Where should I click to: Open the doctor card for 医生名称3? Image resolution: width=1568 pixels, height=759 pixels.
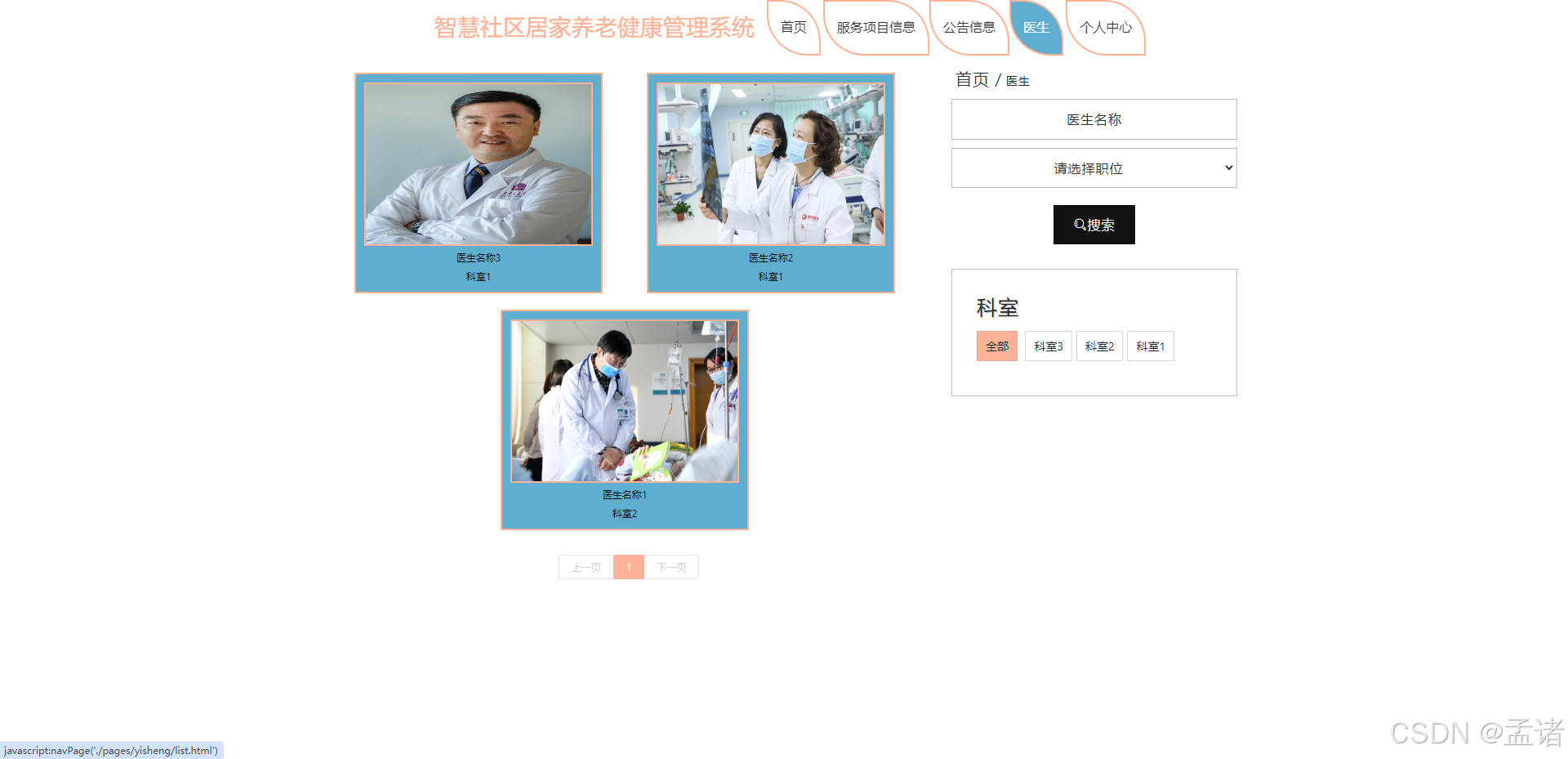[478, 181]
